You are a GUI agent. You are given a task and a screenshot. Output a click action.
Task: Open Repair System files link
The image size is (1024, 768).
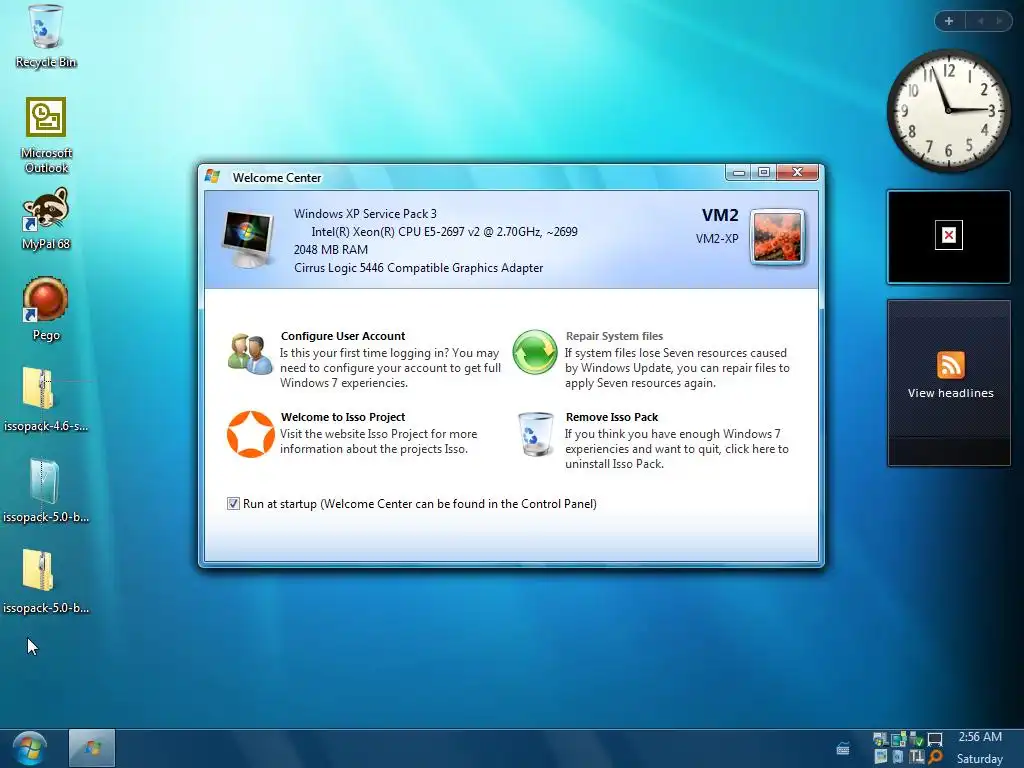coord(615,336)
